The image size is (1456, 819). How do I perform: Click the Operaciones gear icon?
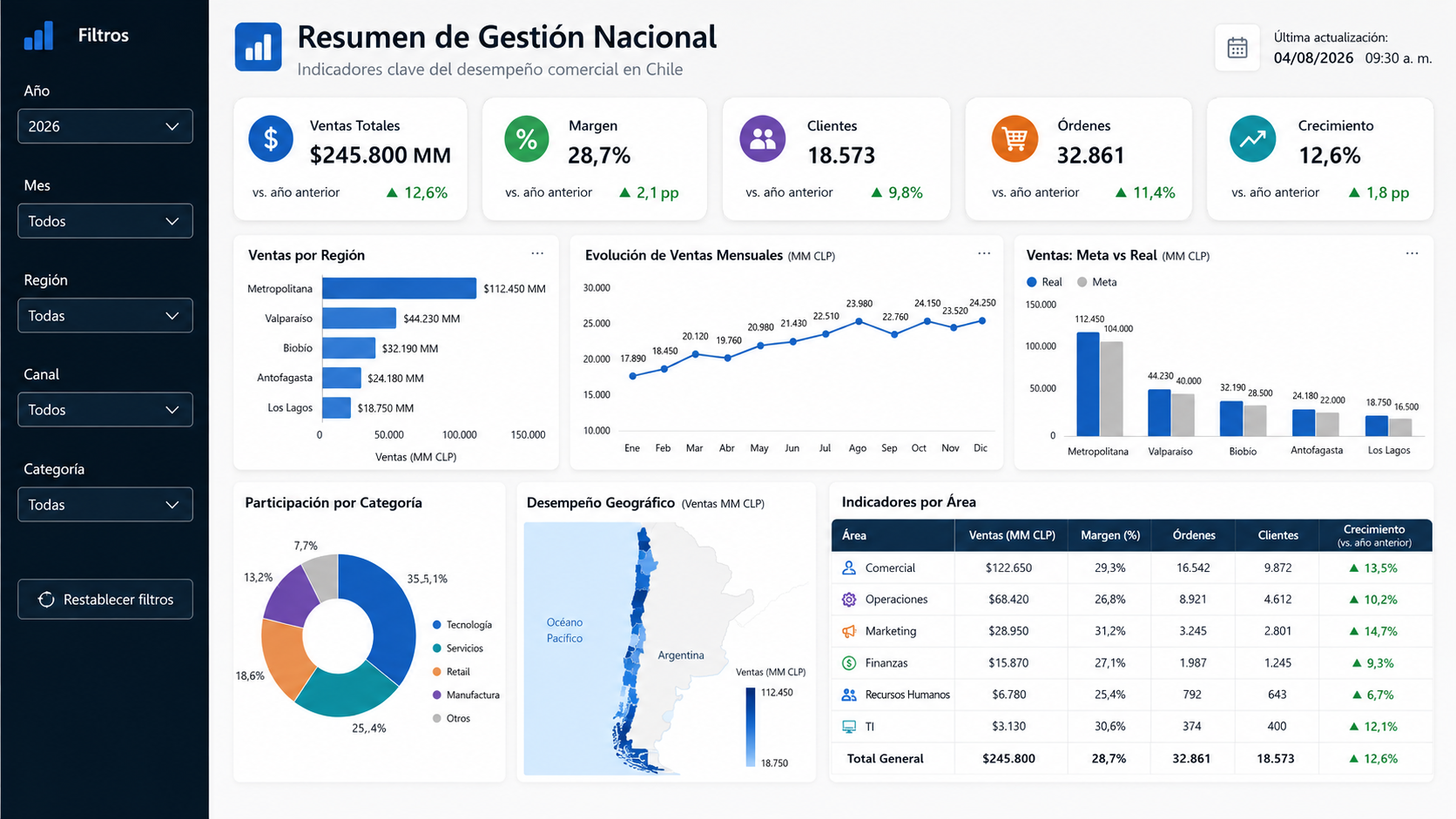(x=849, y=599)
